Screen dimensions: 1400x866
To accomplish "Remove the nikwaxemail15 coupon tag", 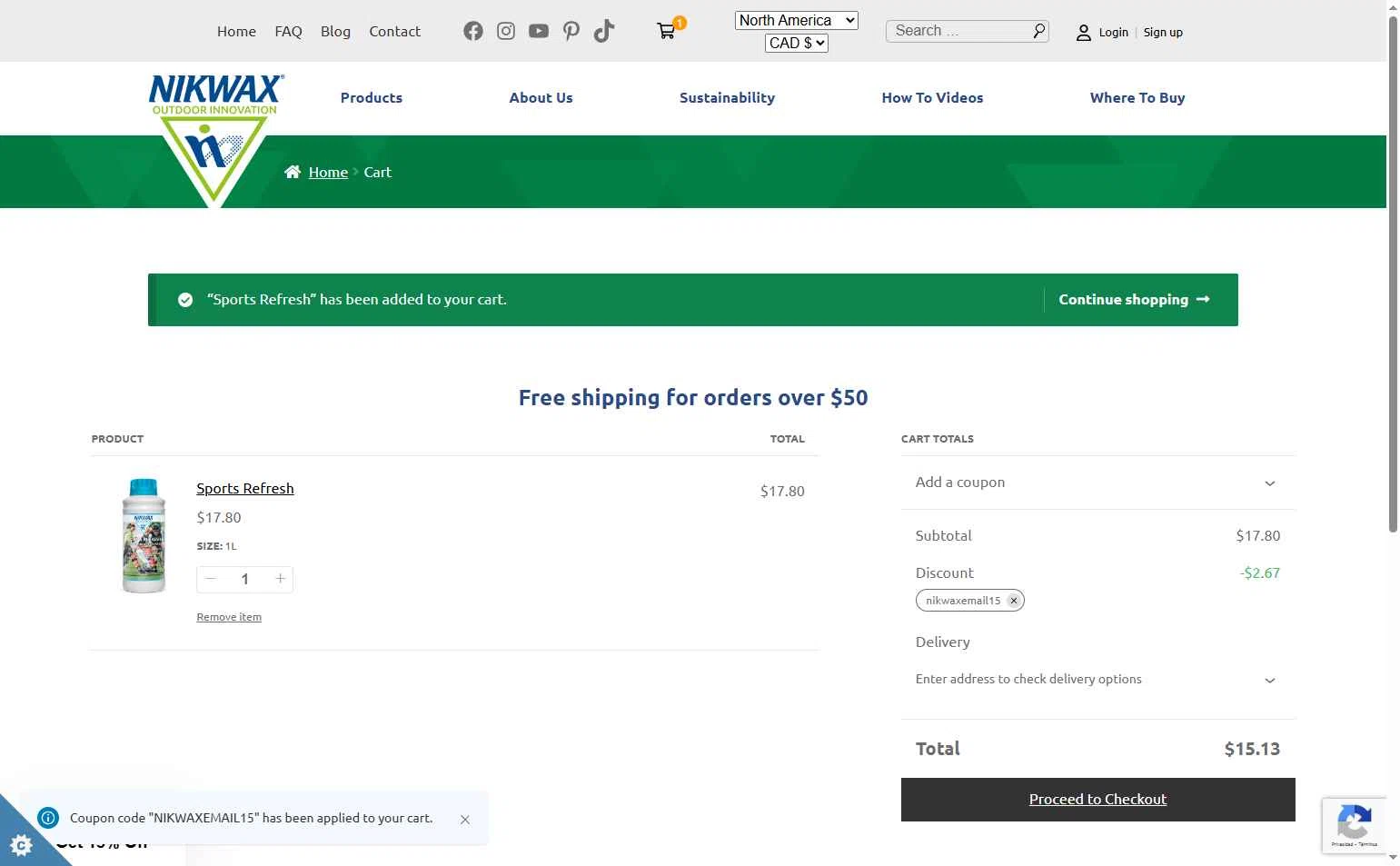I will point(1014,601).
